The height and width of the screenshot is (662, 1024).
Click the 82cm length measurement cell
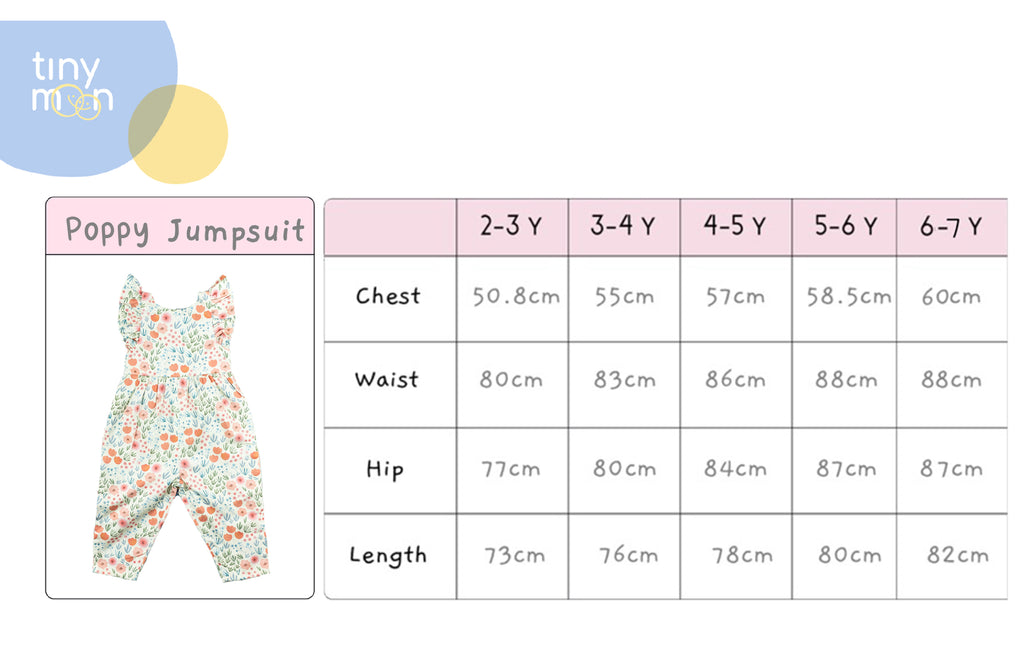pyautogui.click(x=952, y=556)
